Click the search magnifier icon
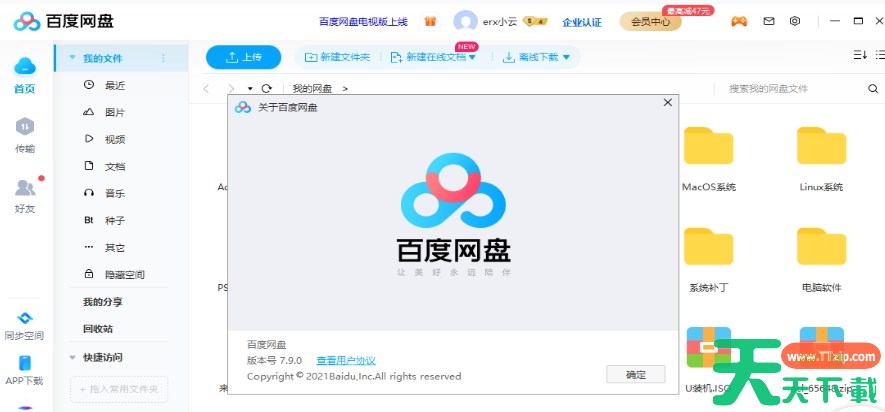Image resolution: width=885 pixels, height=412 pixels. pos(873,89)
